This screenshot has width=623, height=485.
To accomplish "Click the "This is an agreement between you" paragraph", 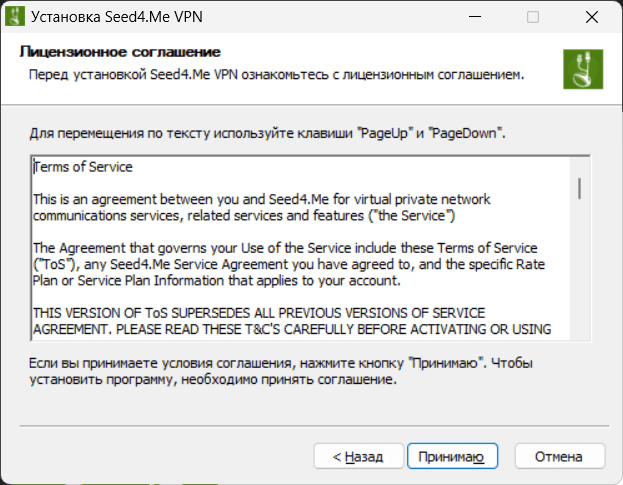I will 262,199.
